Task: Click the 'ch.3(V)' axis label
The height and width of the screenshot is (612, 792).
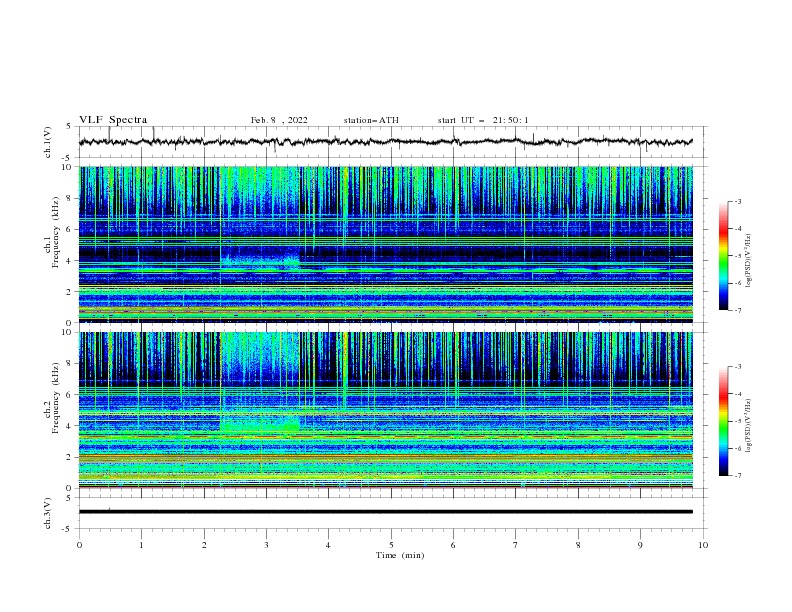Action: [x=48, y=514]
